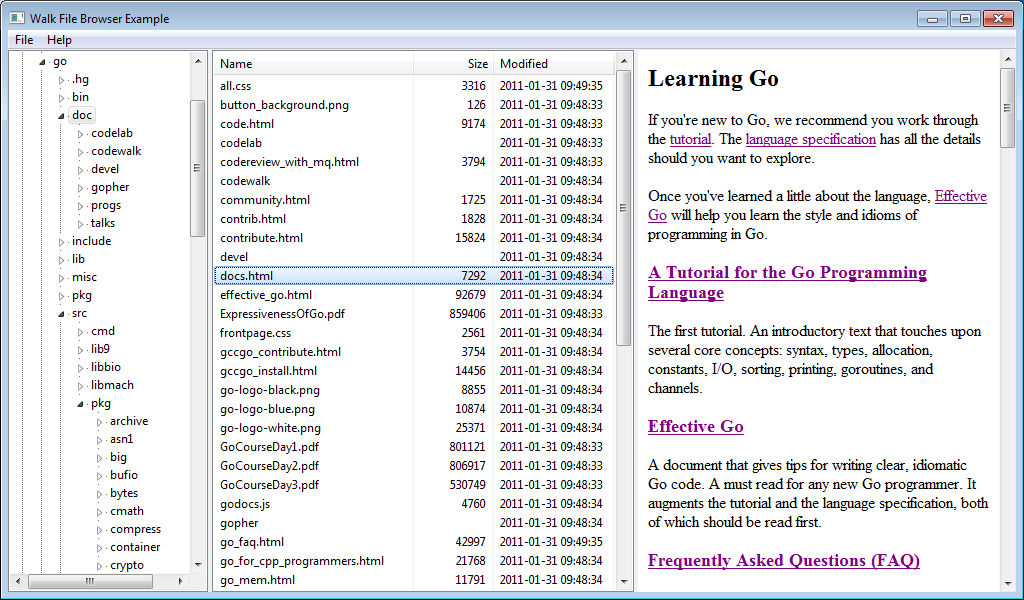Click the preview pane's scroll up arrow

pyautogui.click(x=1007, y=59)
